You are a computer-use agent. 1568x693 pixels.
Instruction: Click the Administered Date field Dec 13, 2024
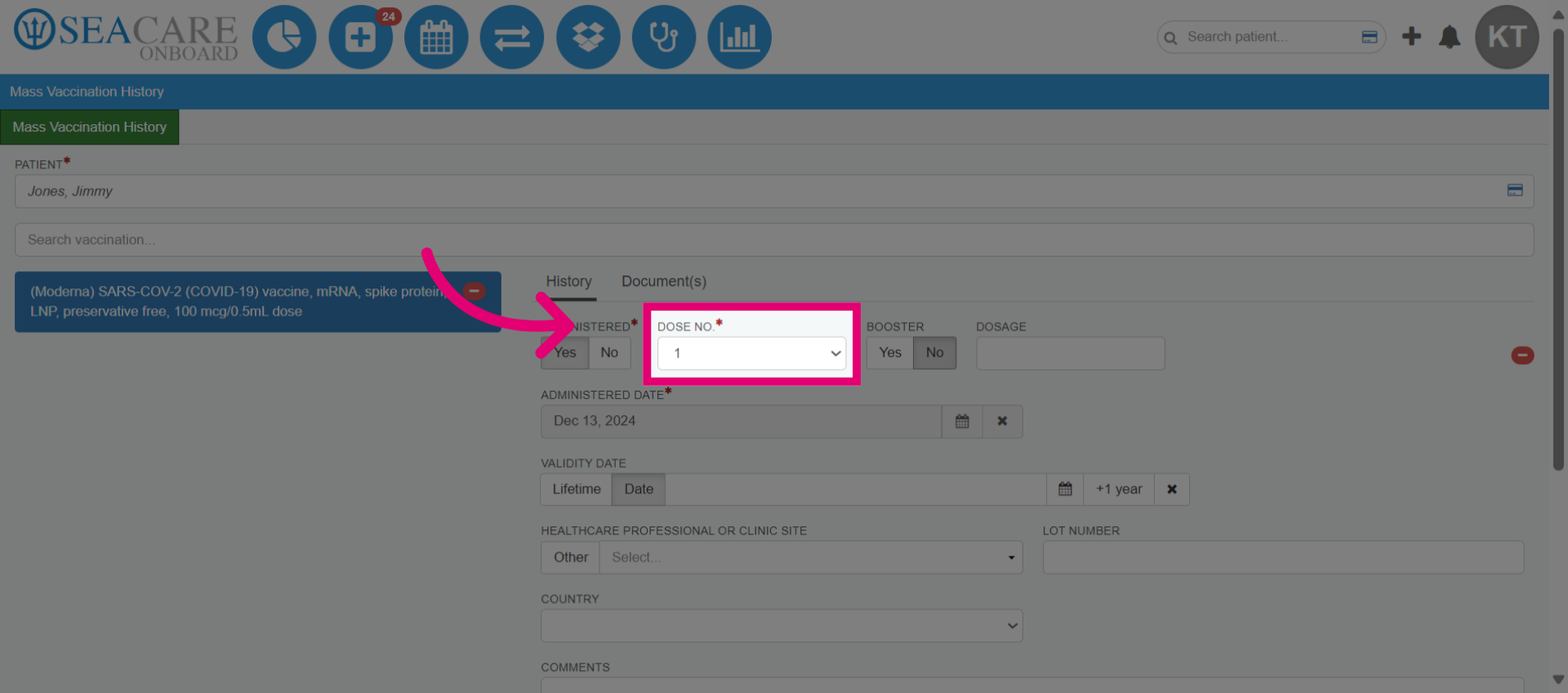coord(741,422)
